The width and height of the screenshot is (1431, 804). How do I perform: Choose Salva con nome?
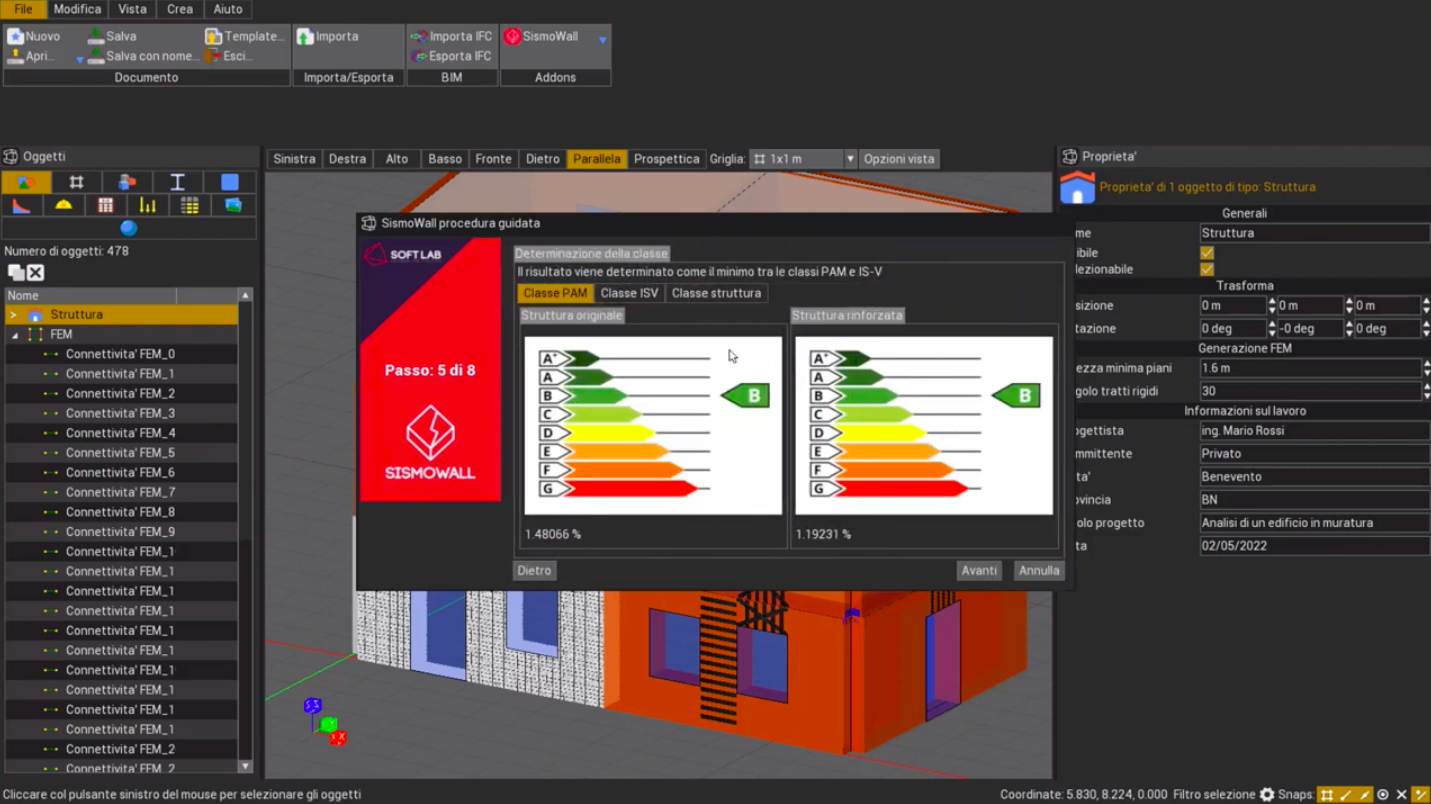(143, 56)
